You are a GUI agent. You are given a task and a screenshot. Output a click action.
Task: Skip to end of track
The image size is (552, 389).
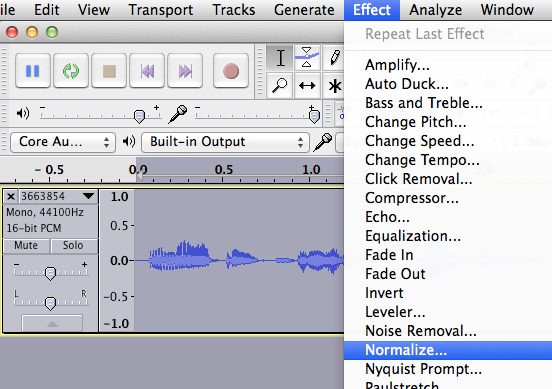tap(185, 71)
